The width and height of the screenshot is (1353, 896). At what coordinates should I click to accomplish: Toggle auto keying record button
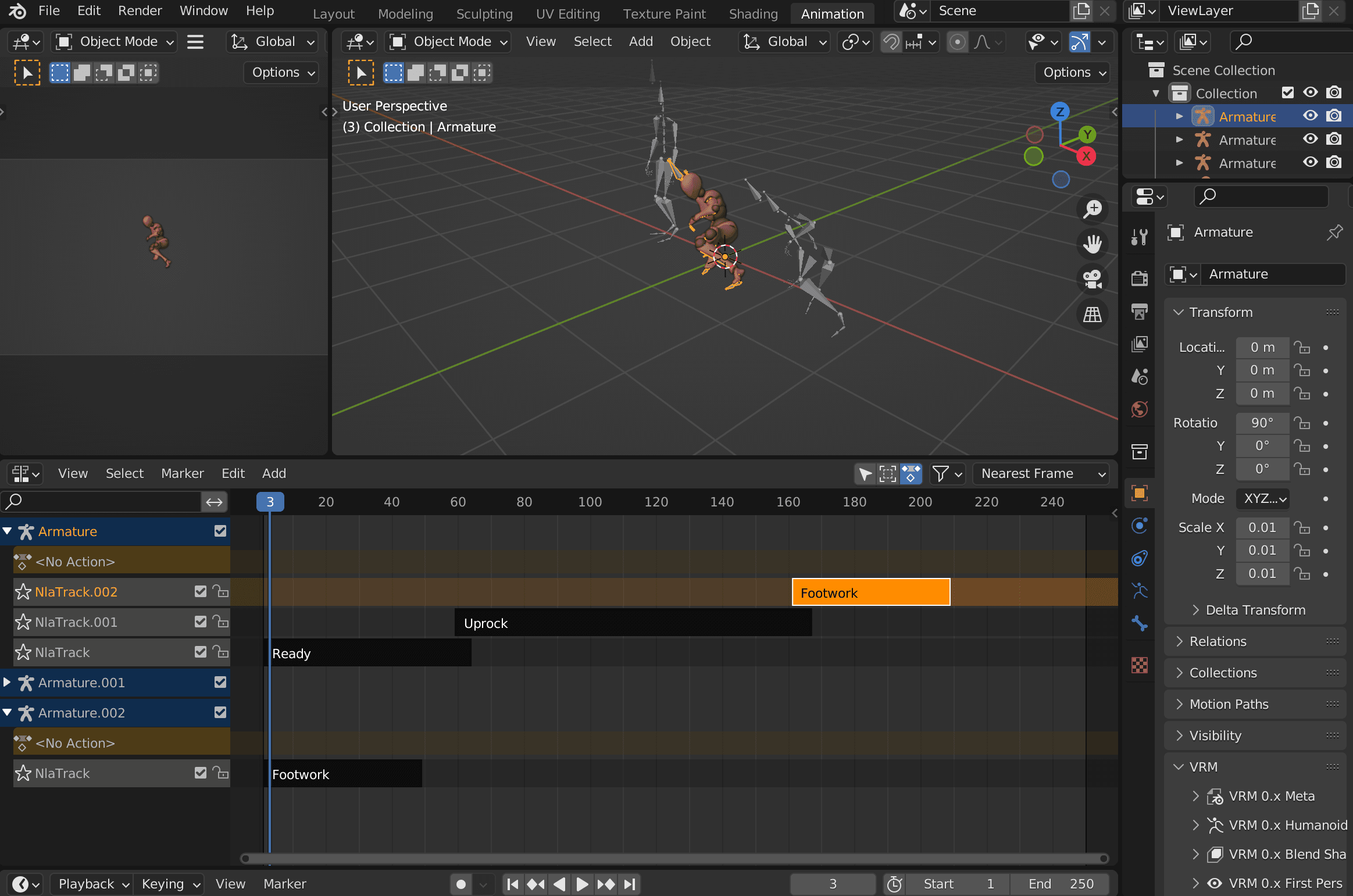461,884
